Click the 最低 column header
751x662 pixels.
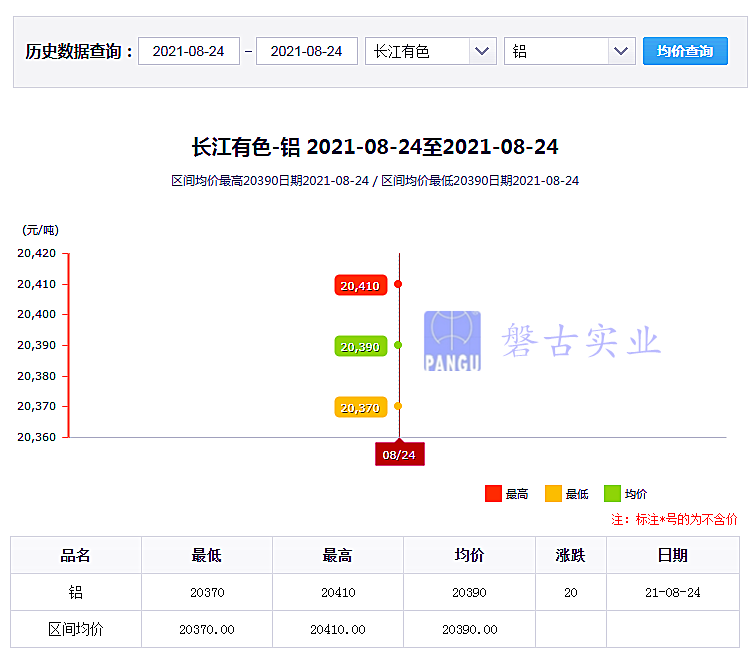[x=207, y=555]
